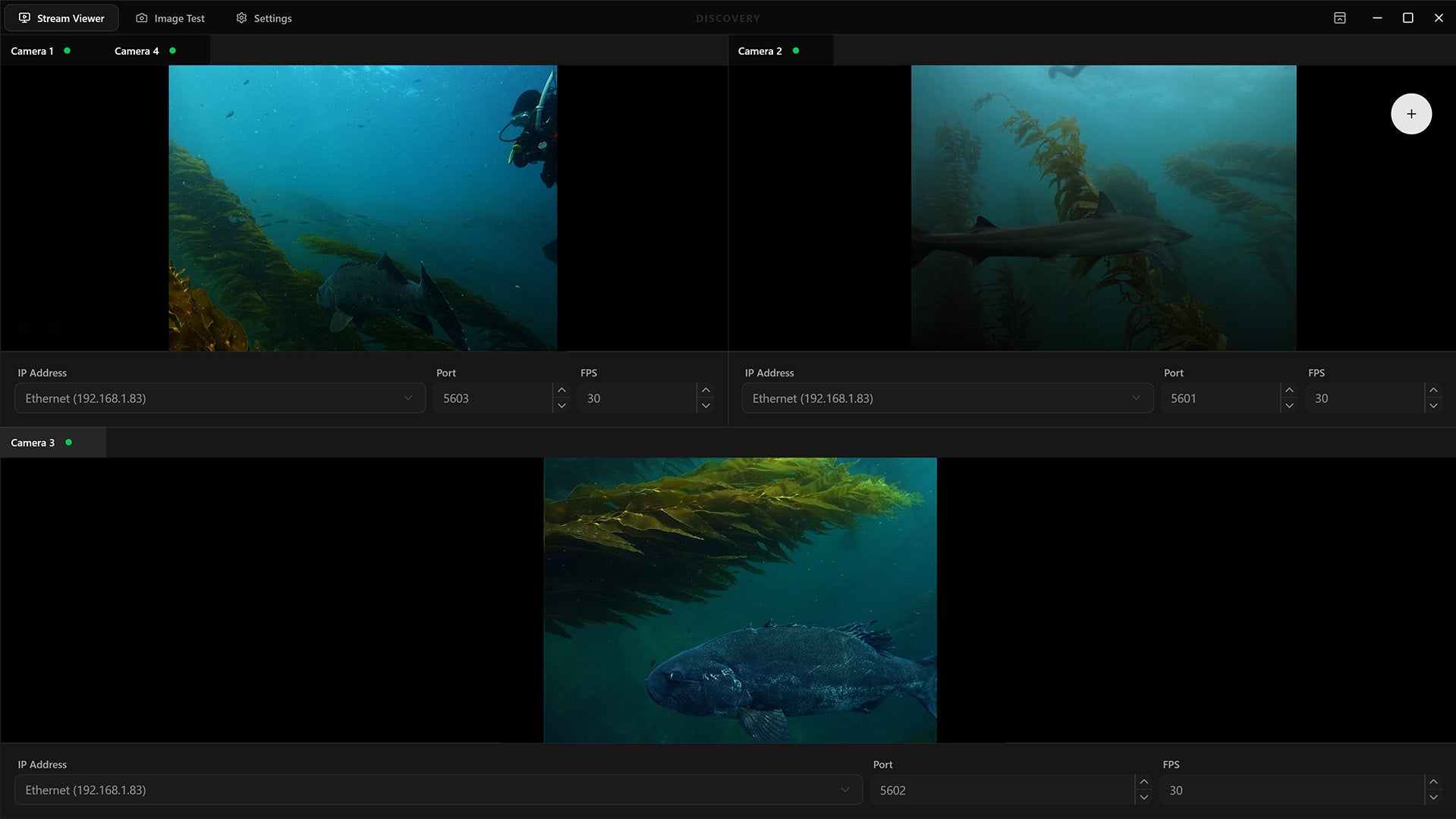Open the compact overlay window icon

[x=1339, y=18]
